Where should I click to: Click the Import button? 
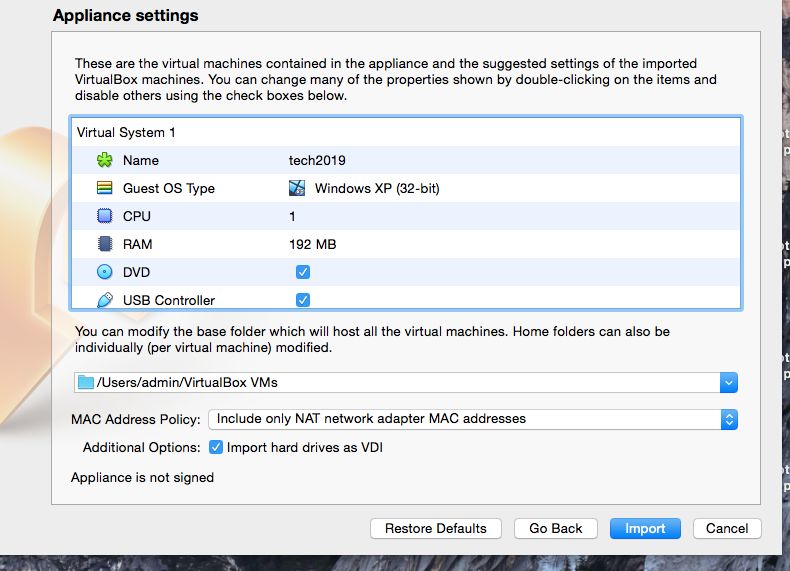point(645,528)
